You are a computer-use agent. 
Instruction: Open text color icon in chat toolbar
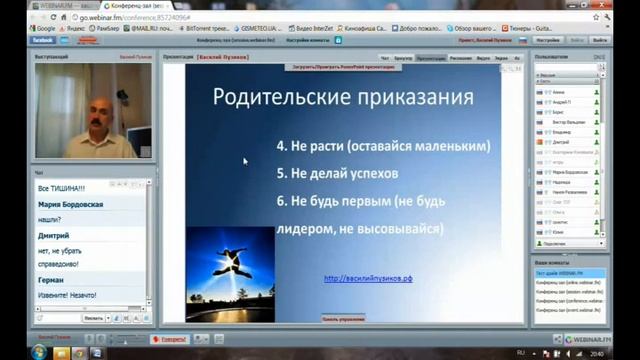coord(136,318)
